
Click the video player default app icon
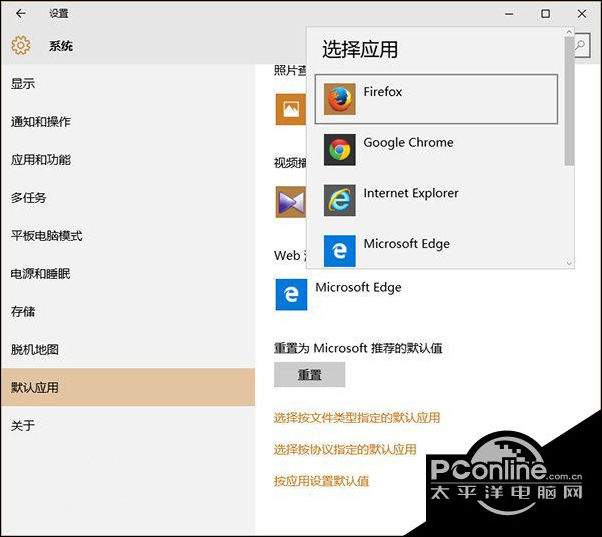291,202
